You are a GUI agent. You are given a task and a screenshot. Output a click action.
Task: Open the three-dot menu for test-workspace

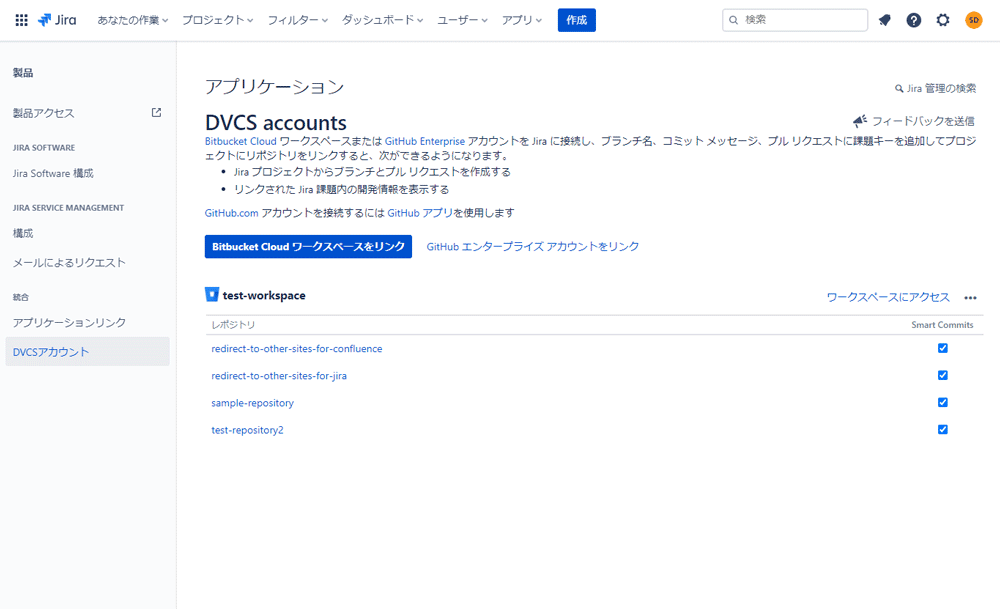[970, 298]
